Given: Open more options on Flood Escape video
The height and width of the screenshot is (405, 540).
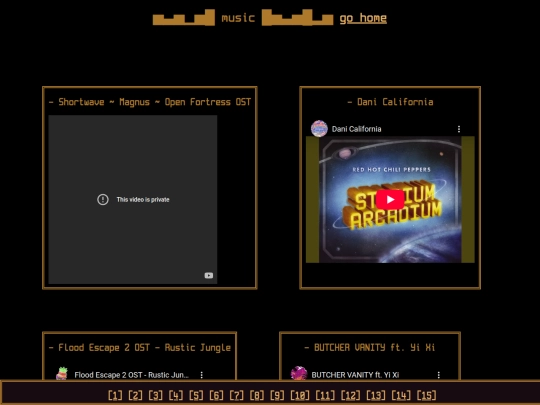Looking at the screenshot, I should 201,375.
